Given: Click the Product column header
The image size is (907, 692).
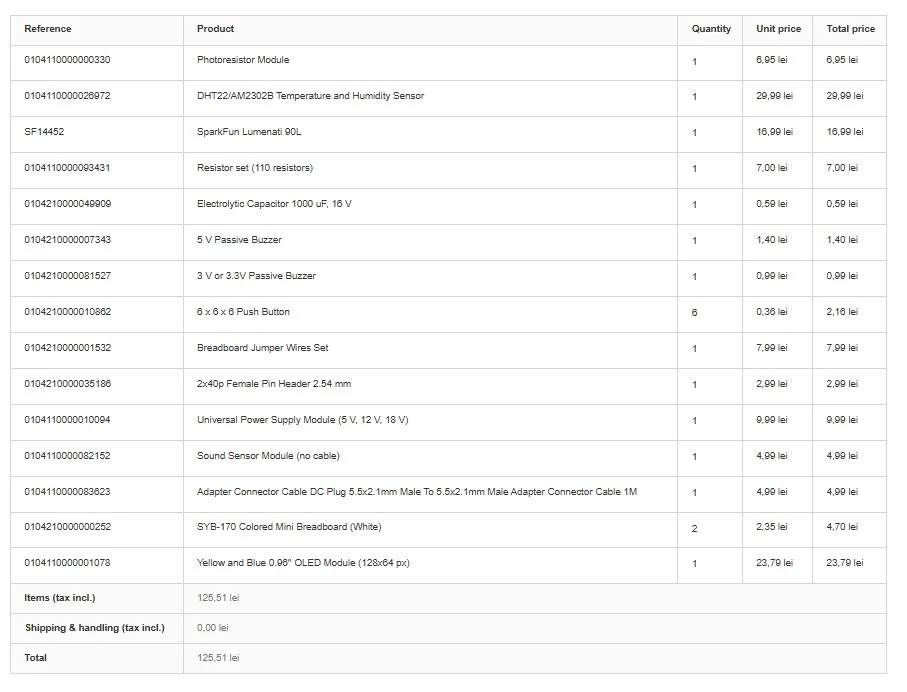Looking at the screenshot, I should click(x=215, y=29).
